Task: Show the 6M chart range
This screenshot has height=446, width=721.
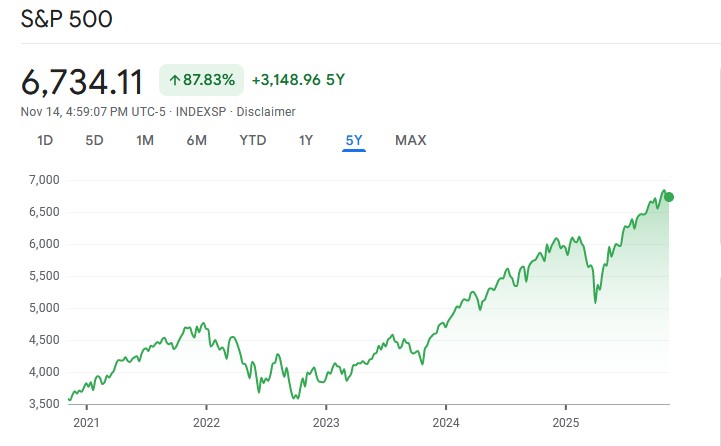Action: (196, 140)
